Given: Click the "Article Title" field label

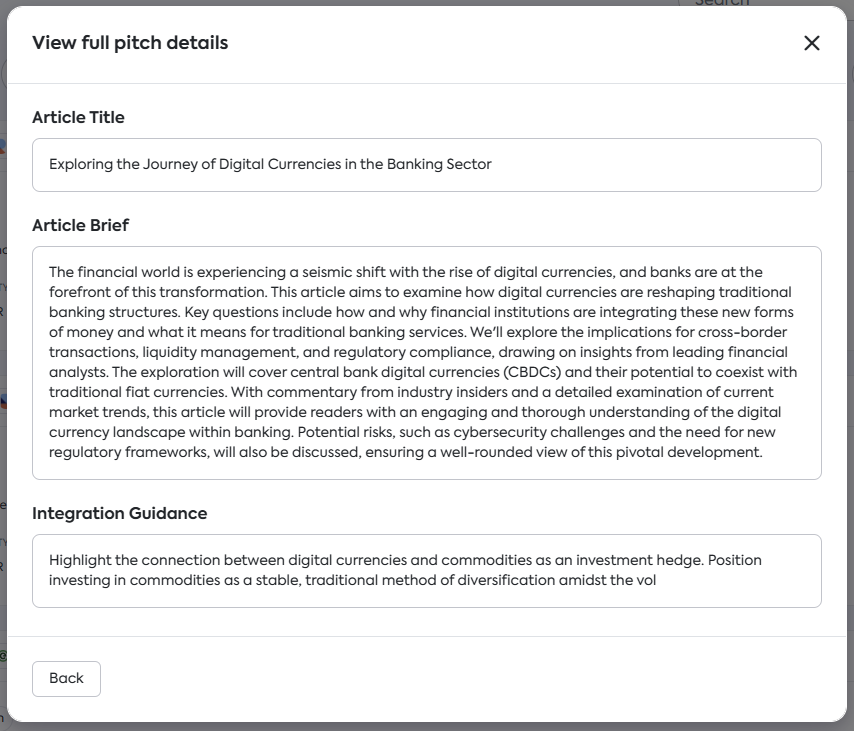Looking at the screenshot, I should pyautogui.click(x=78, y=117).
